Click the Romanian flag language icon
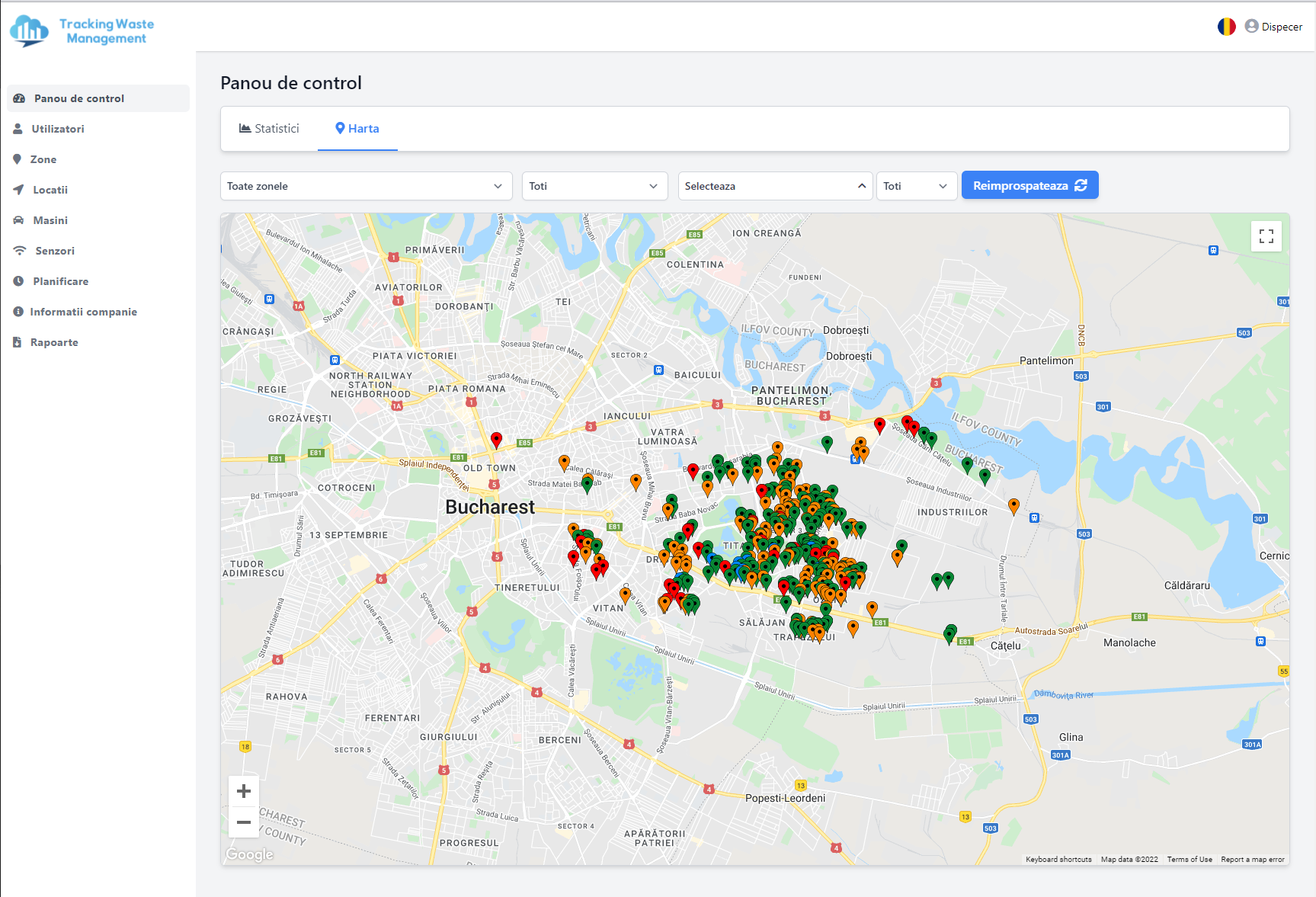Screen dimensions: 1316x897 pyautogui.click(x=1227, y=27)
